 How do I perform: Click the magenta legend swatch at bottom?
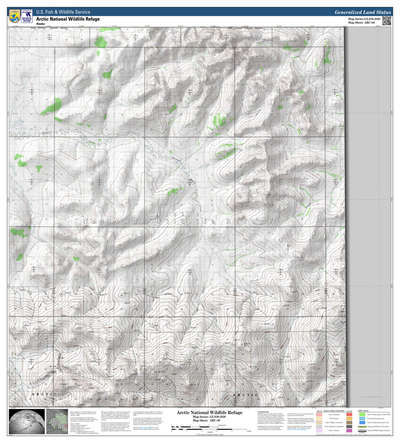[349, 430]
